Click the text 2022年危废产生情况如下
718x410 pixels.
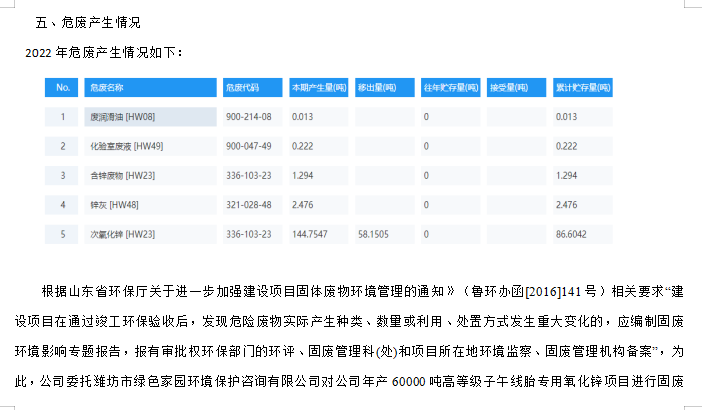tap(104, 51)
